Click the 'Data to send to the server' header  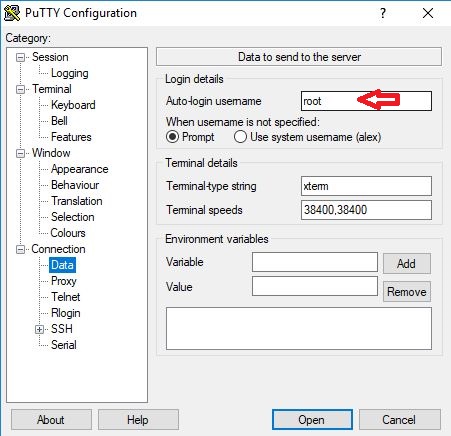tap(299, 57)
